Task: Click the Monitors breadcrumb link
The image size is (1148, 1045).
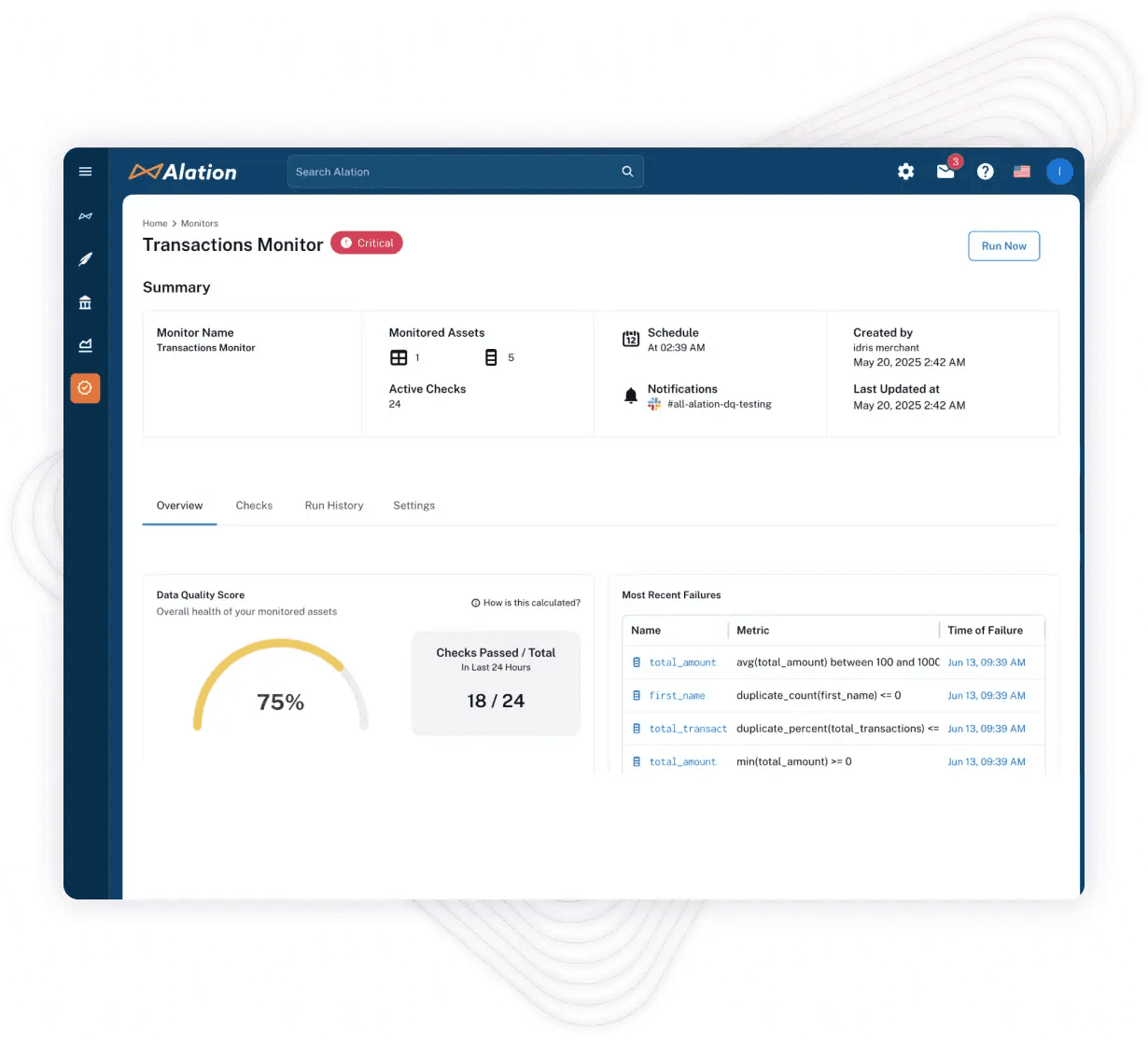Action: coord(199,224)
